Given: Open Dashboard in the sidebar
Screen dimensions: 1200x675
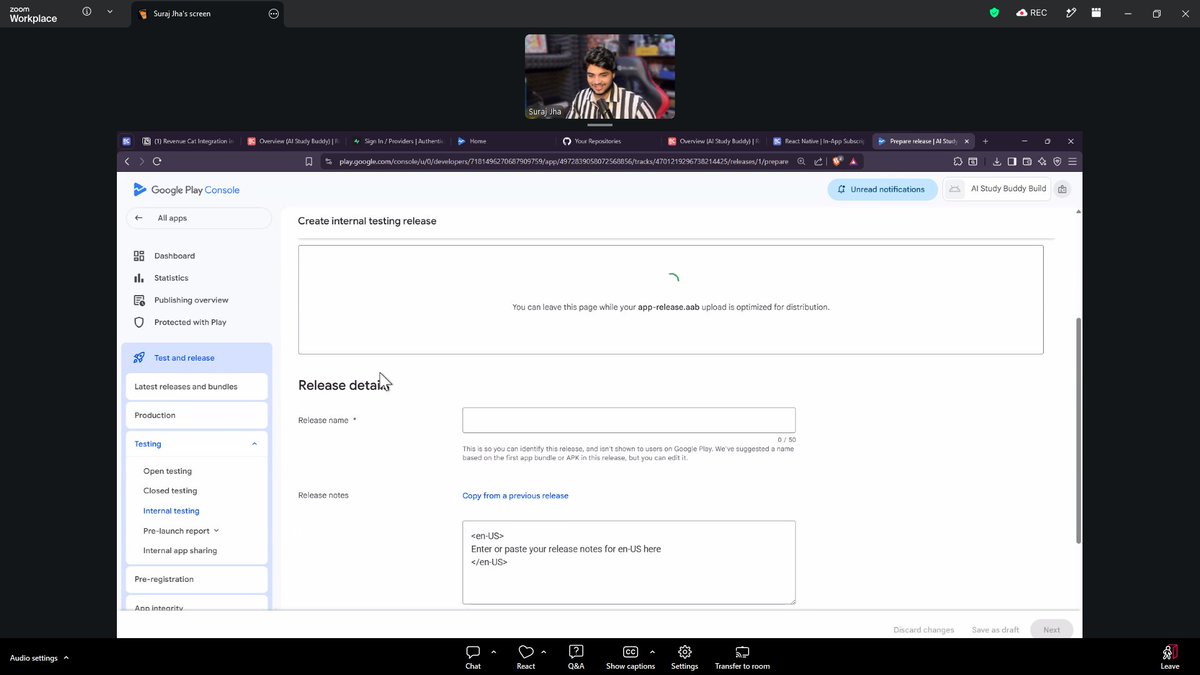Looking at the screenshot, I should pos(174,256).
